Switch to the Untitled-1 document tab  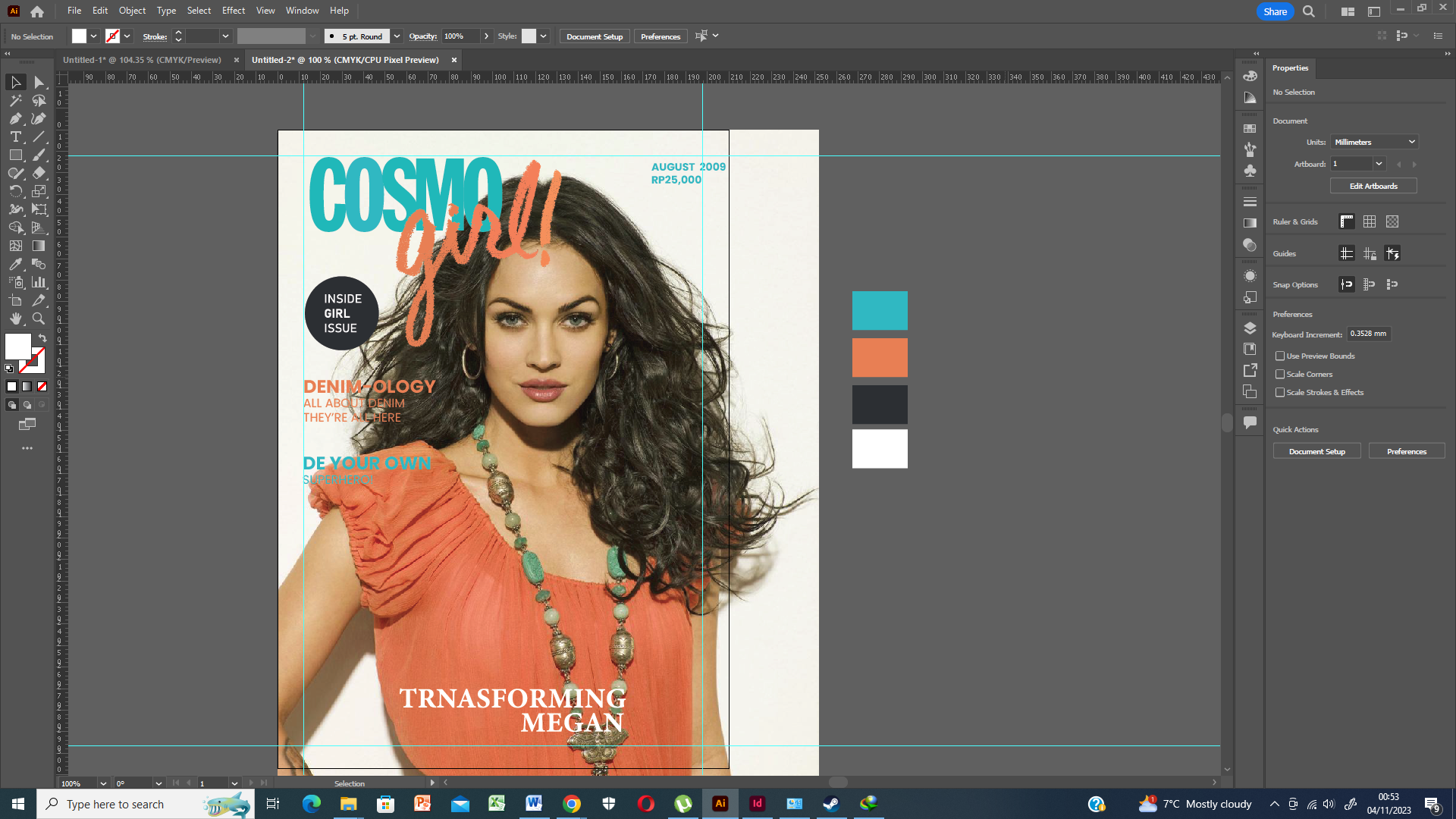(x=142, y=60)
